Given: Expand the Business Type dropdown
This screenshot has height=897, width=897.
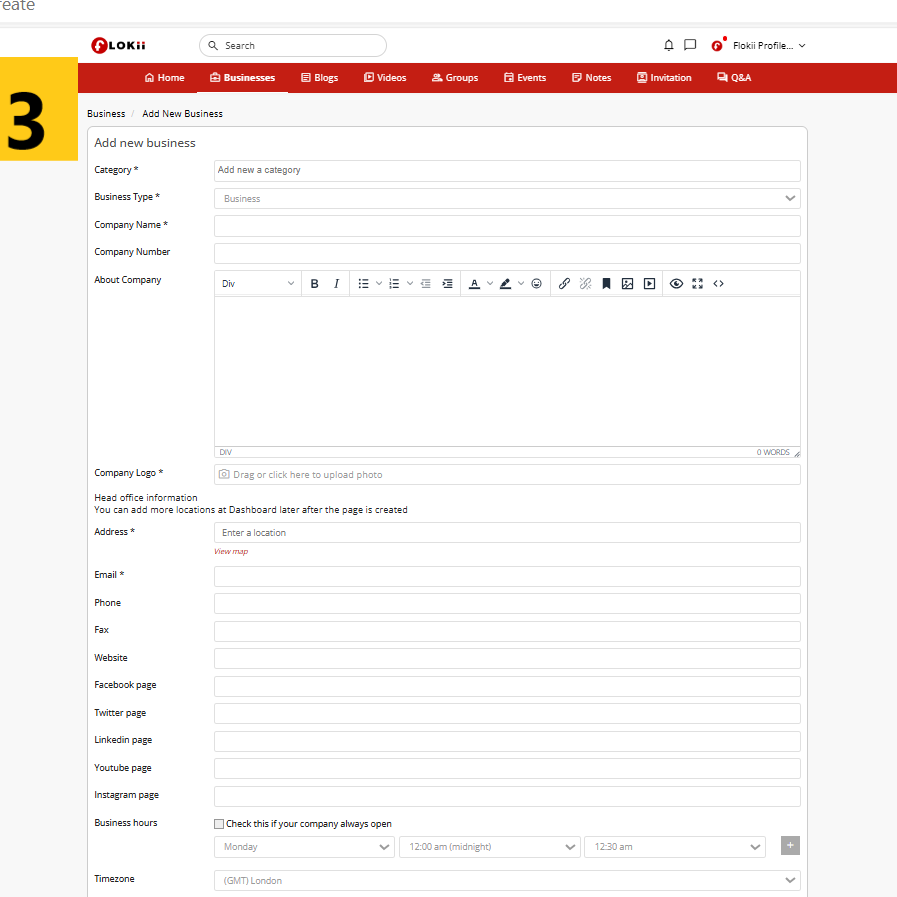Looking at the screenshot, I should 507,199.
